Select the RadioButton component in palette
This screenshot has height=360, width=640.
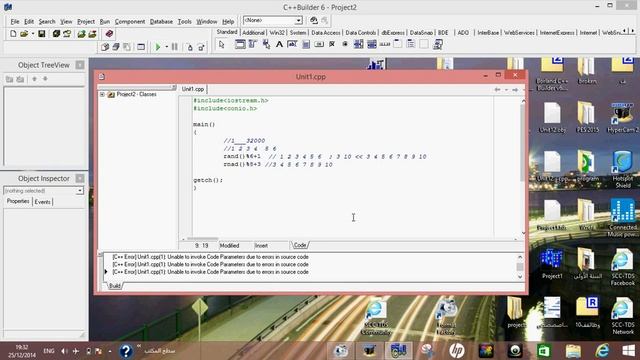[x=345, y=44]
